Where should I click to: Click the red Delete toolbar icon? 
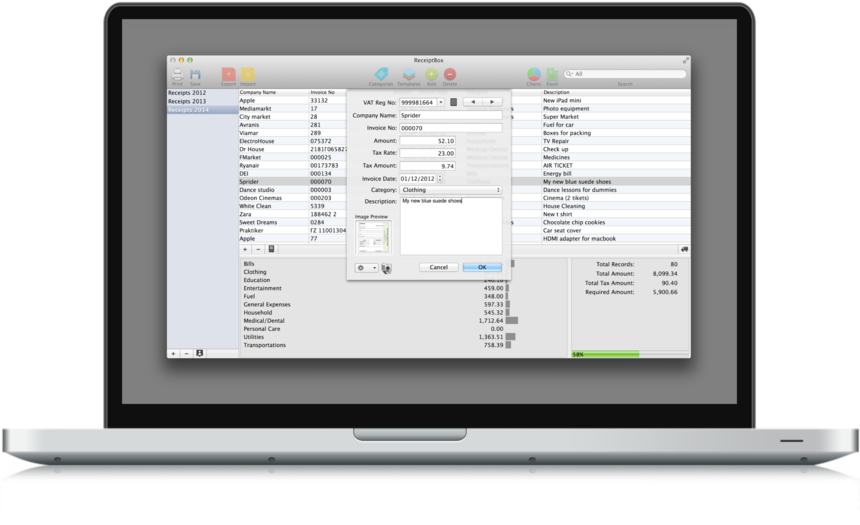pos(450,74)
